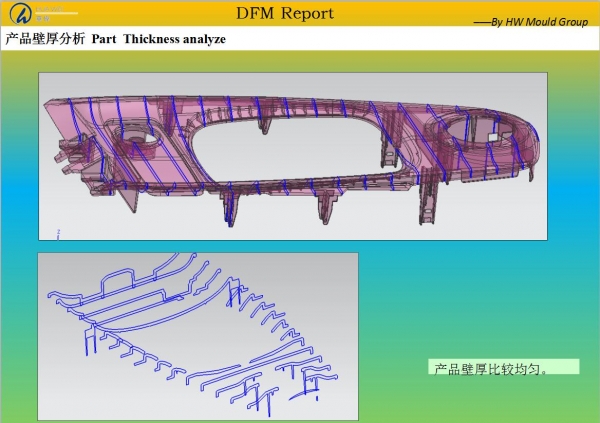Click the HW Mould company logo

point(22,14)
